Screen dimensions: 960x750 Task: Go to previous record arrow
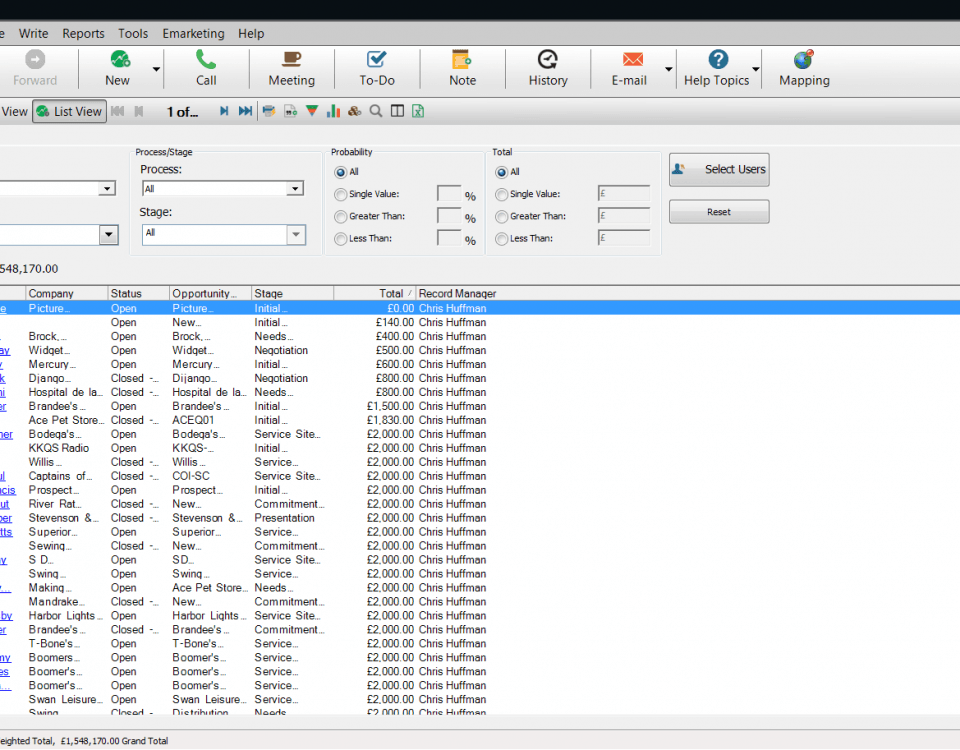click(139, 111)
